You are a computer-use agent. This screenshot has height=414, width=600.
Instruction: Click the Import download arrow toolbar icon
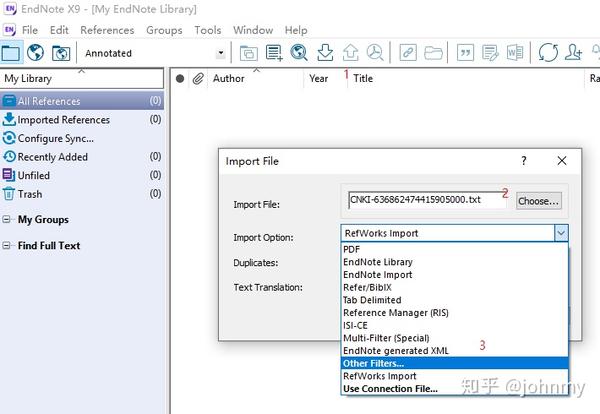(x=325, y=52)
